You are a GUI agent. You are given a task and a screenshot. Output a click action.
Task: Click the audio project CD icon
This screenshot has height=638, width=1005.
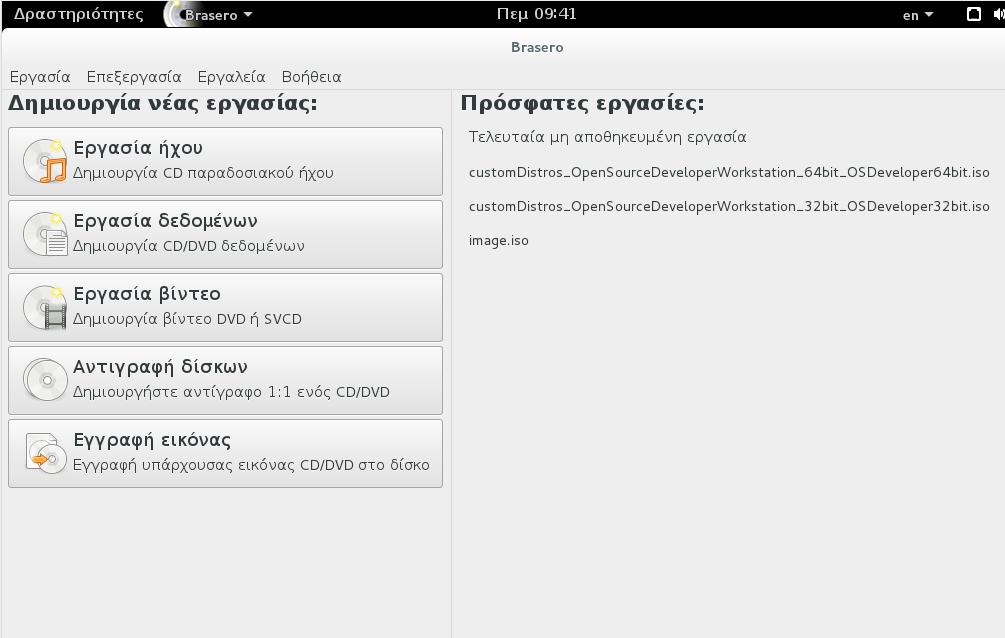pyautogui.click(x=45, y=161)
